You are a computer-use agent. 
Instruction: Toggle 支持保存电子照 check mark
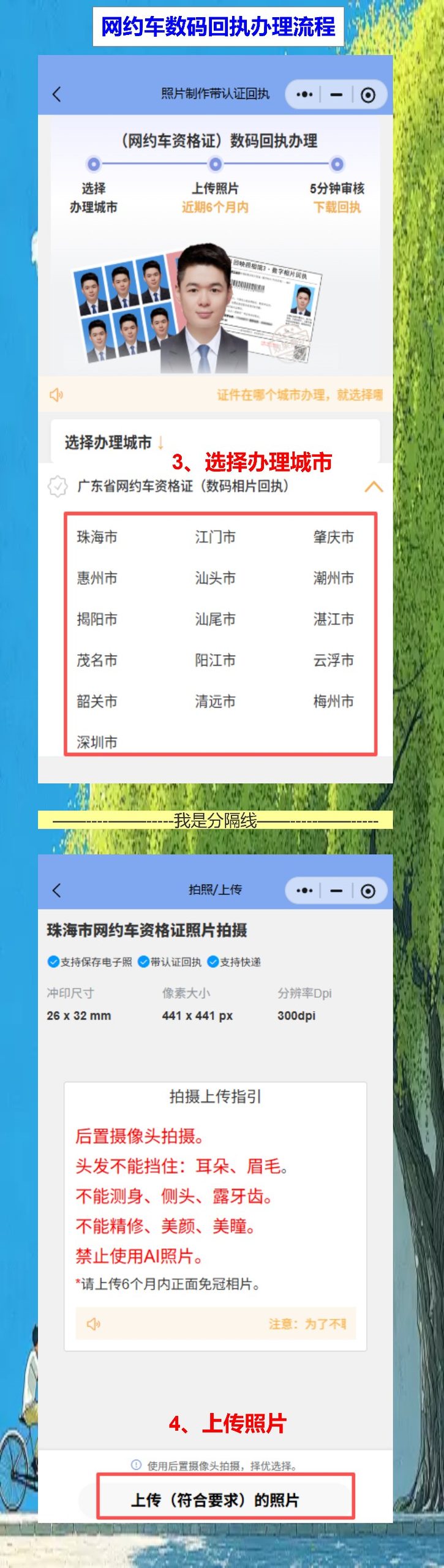click(53, 962)
